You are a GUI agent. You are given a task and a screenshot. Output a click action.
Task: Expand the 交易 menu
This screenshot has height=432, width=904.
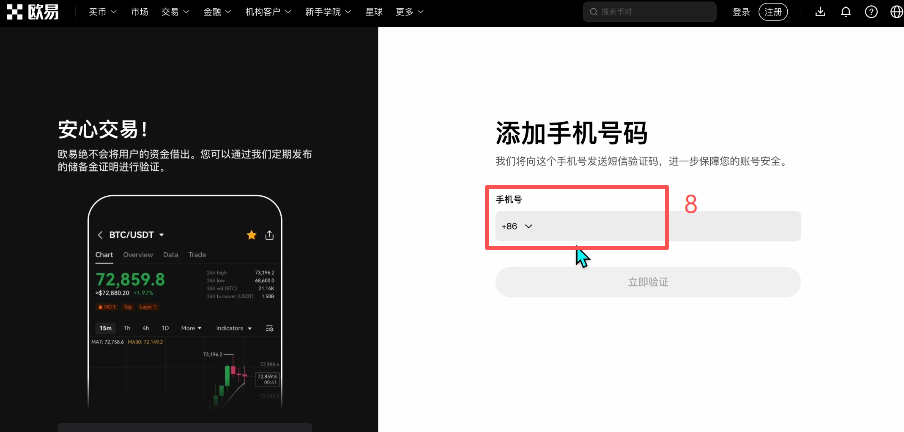pos(175,12)
